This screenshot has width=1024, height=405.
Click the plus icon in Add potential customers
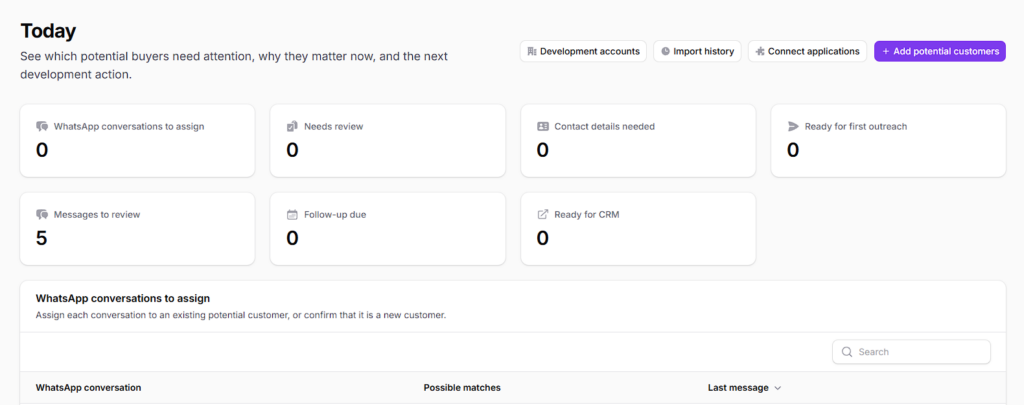click(x=886, y=51)
